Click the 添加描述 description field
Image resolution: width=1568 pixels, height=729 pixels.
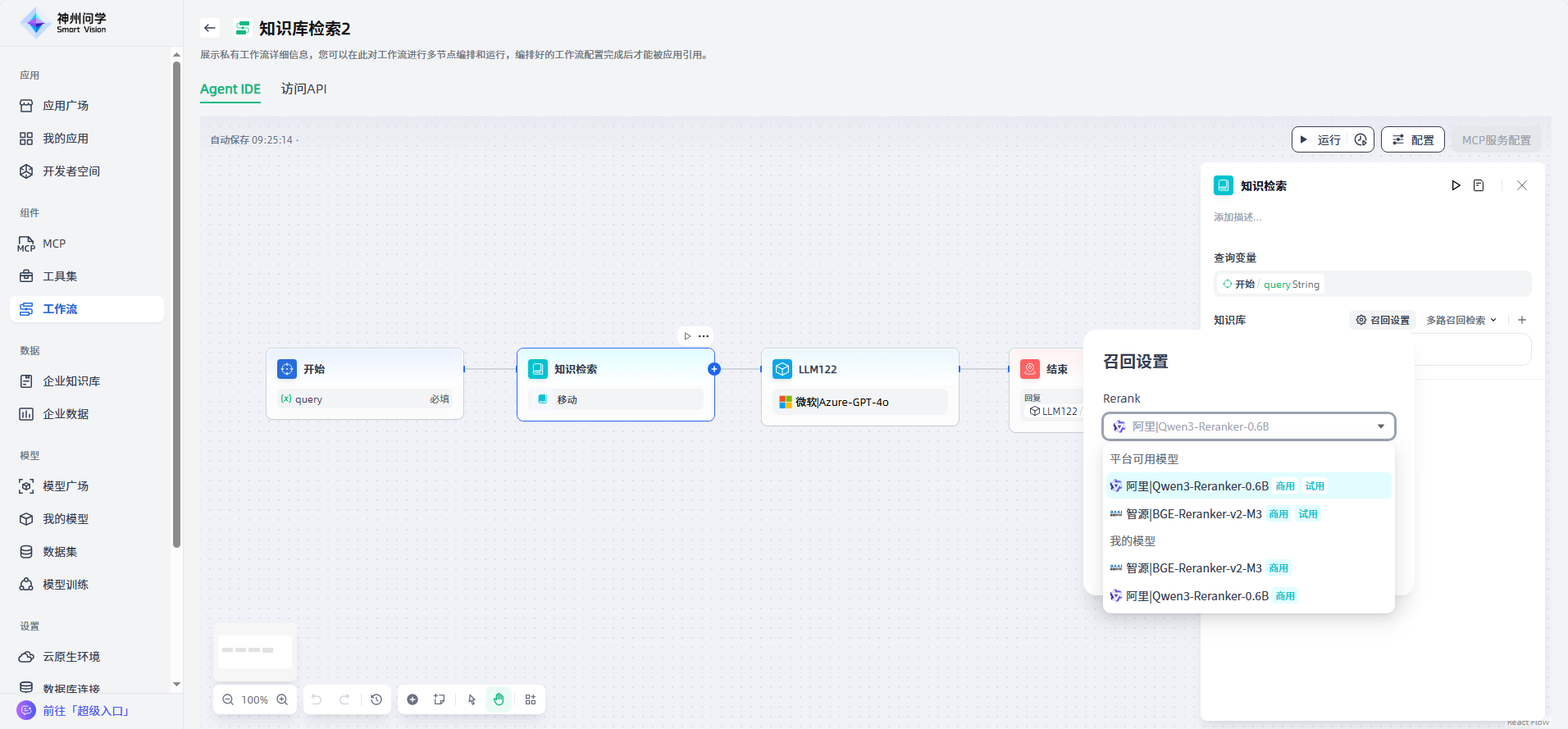click(x=1238, y=217)
